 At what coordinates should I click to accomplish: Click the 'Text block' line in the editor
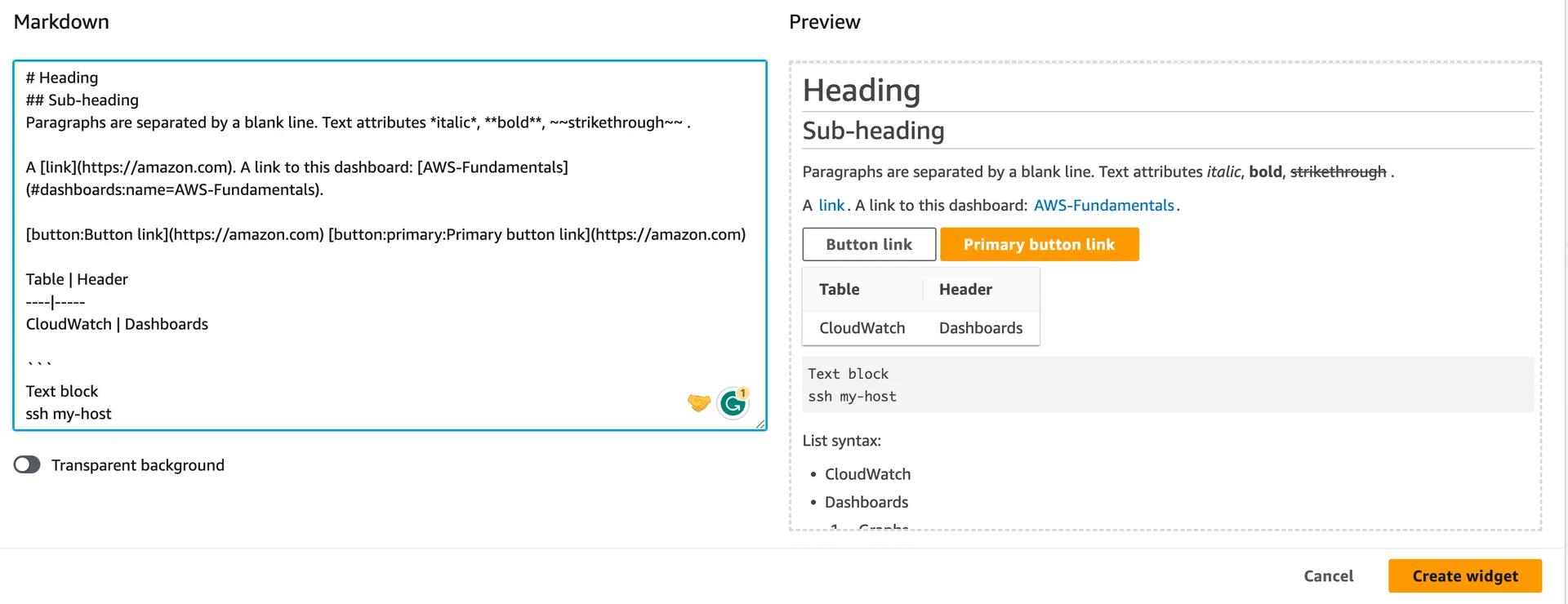tap(62, 391)
